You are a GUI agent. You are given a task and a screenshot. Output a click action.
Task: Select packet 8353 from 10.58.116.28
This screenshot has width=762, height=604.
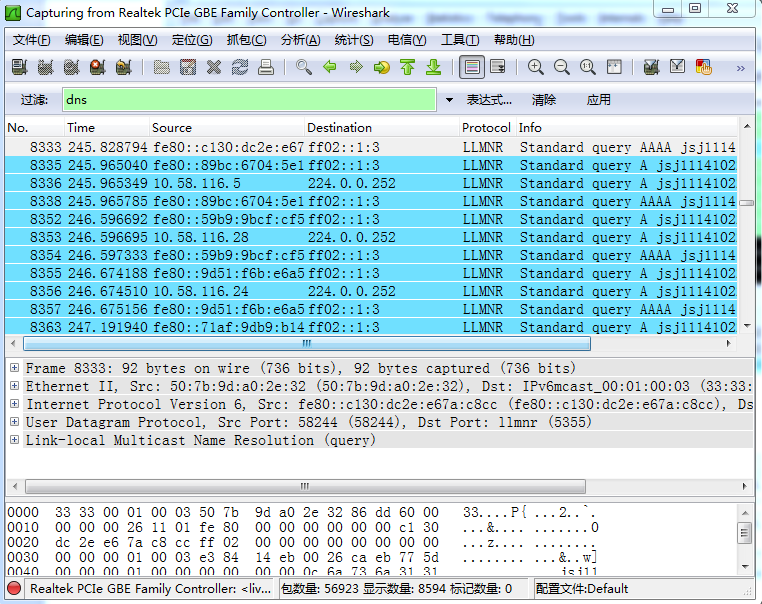371,237
